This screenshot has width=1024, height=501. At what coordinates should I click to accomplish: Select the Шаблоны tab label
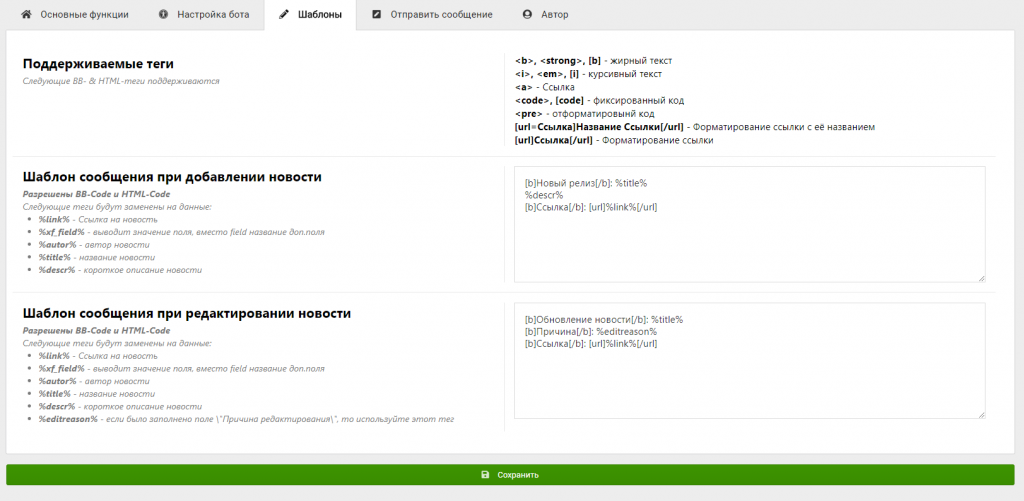(320, 15)
